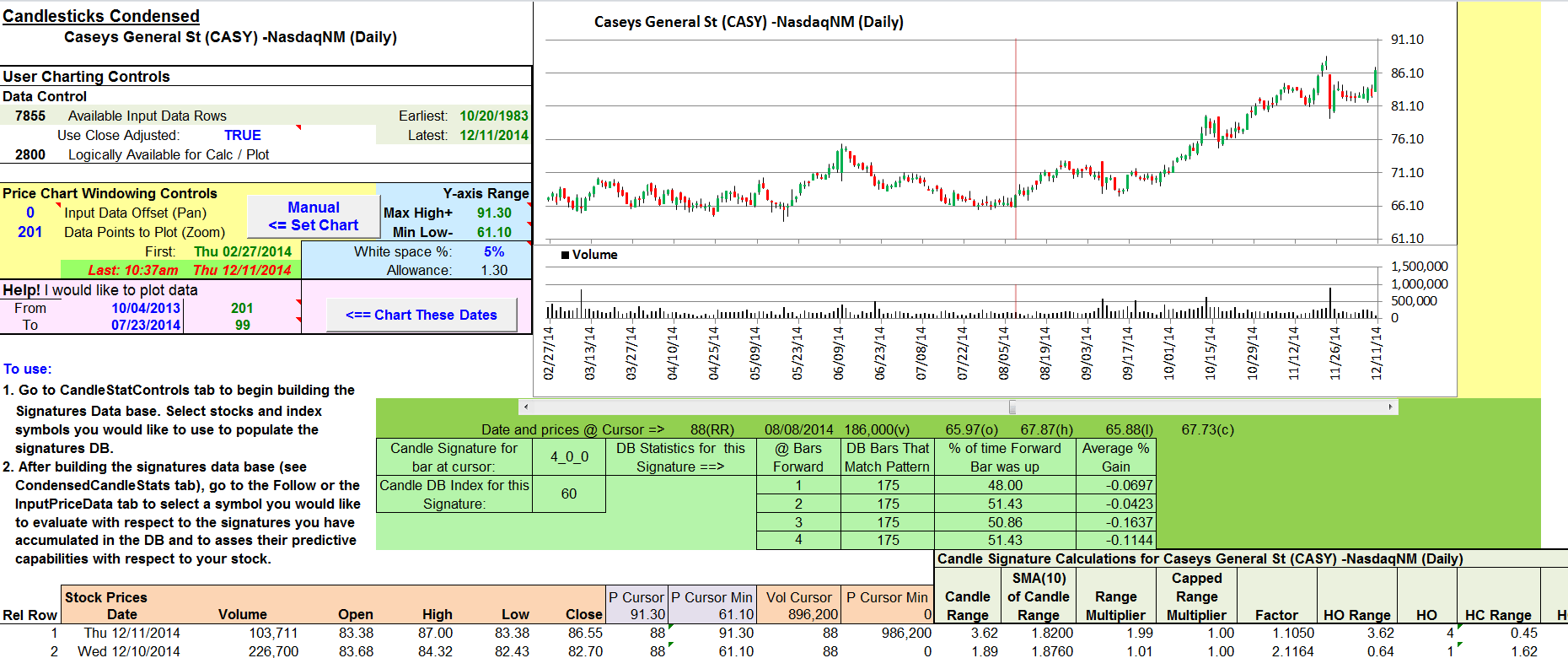This screenshot has height=658, width=1568.
Task: Select the Range Multiplier value 1.99
Action: click(1139, 633)
